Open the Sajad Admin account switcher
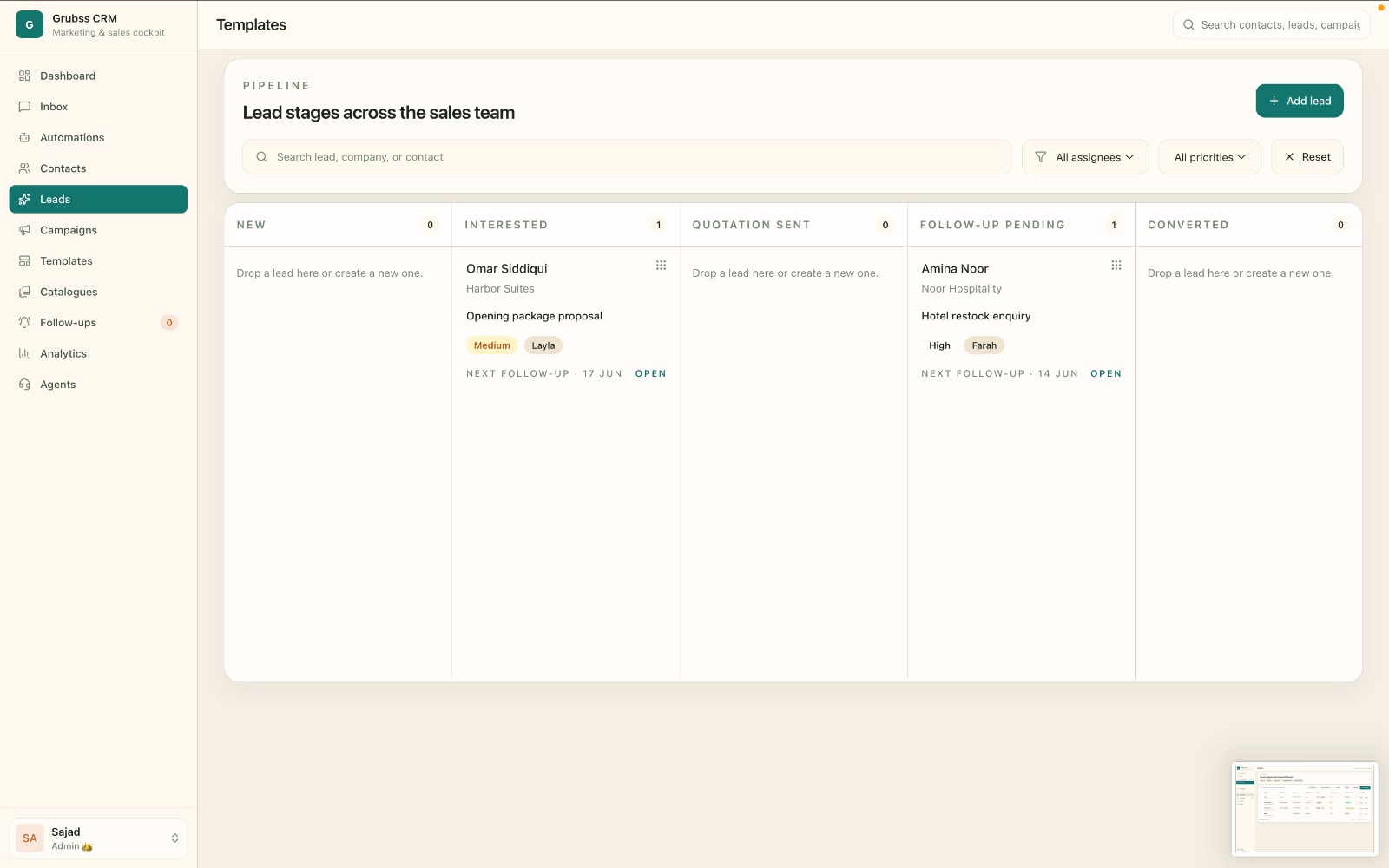 [98, 838]
